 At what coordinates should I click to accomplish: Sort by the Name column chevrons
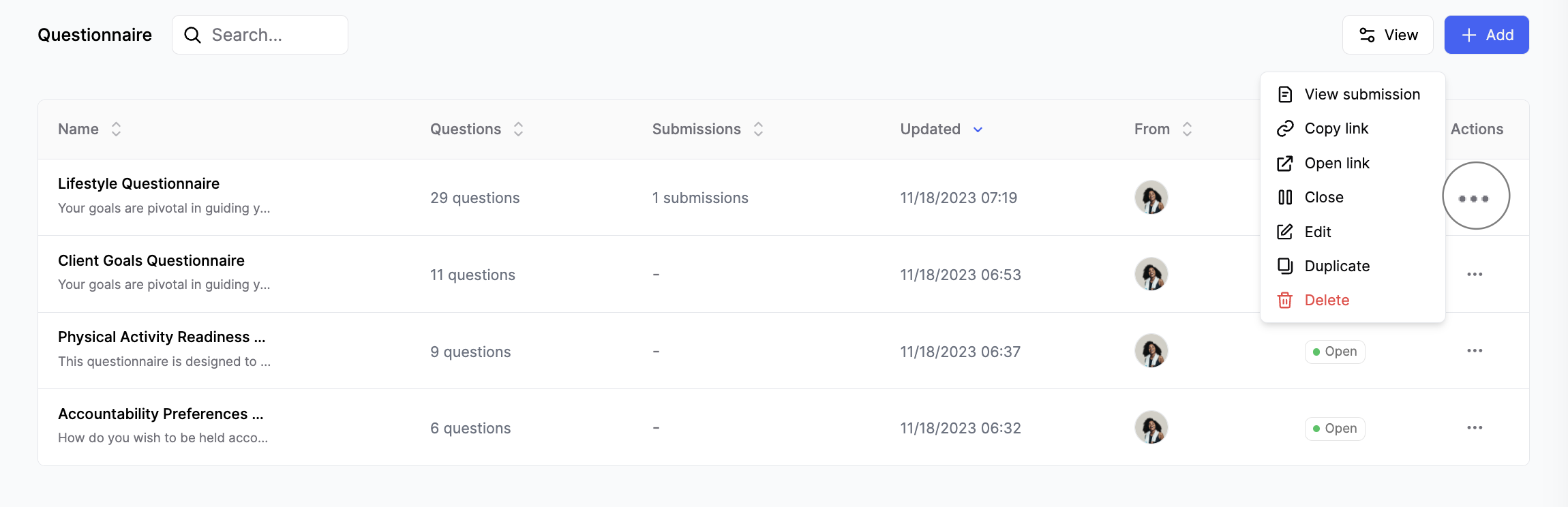[116, 129]
